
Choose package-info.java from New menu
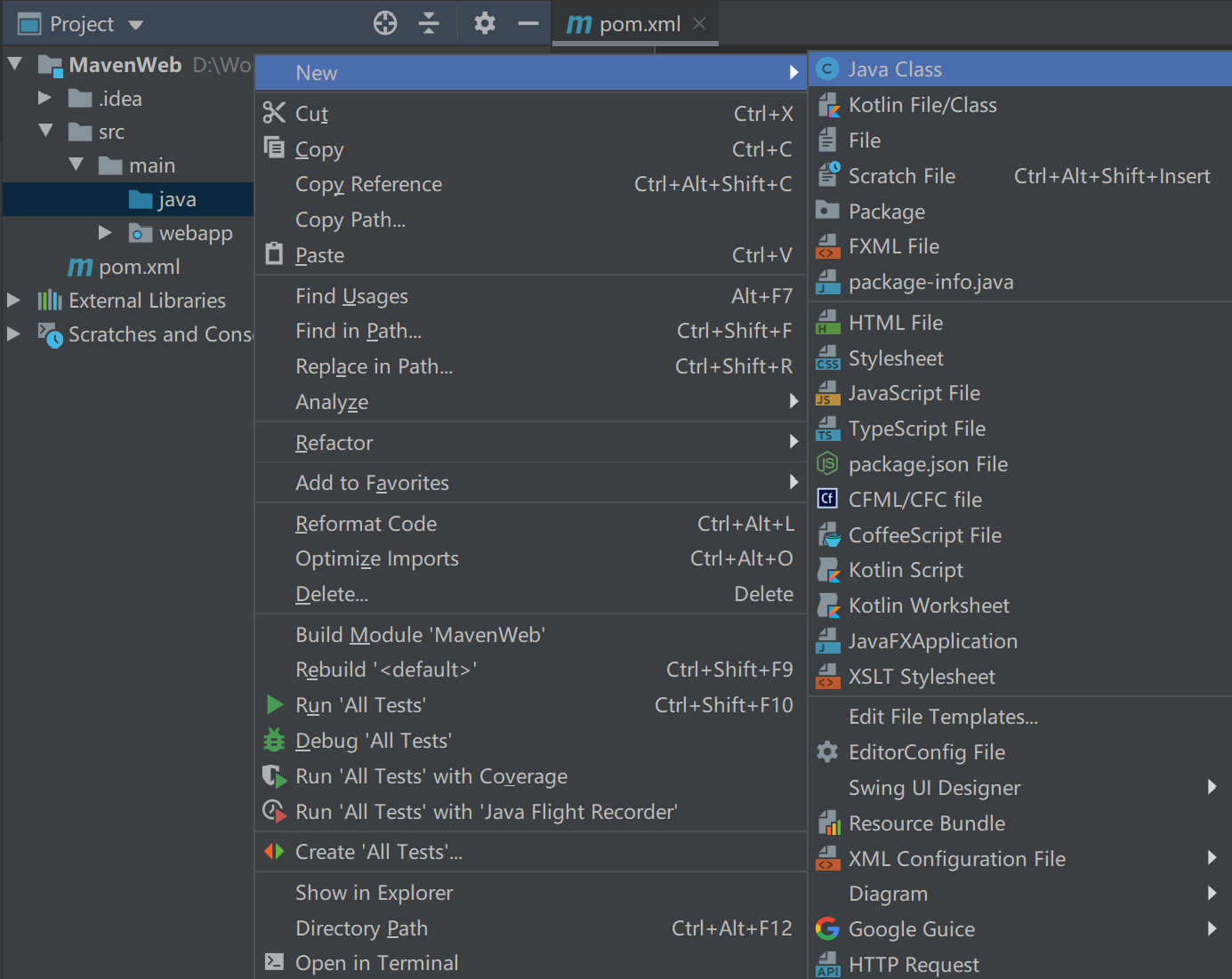point(1020,282)
